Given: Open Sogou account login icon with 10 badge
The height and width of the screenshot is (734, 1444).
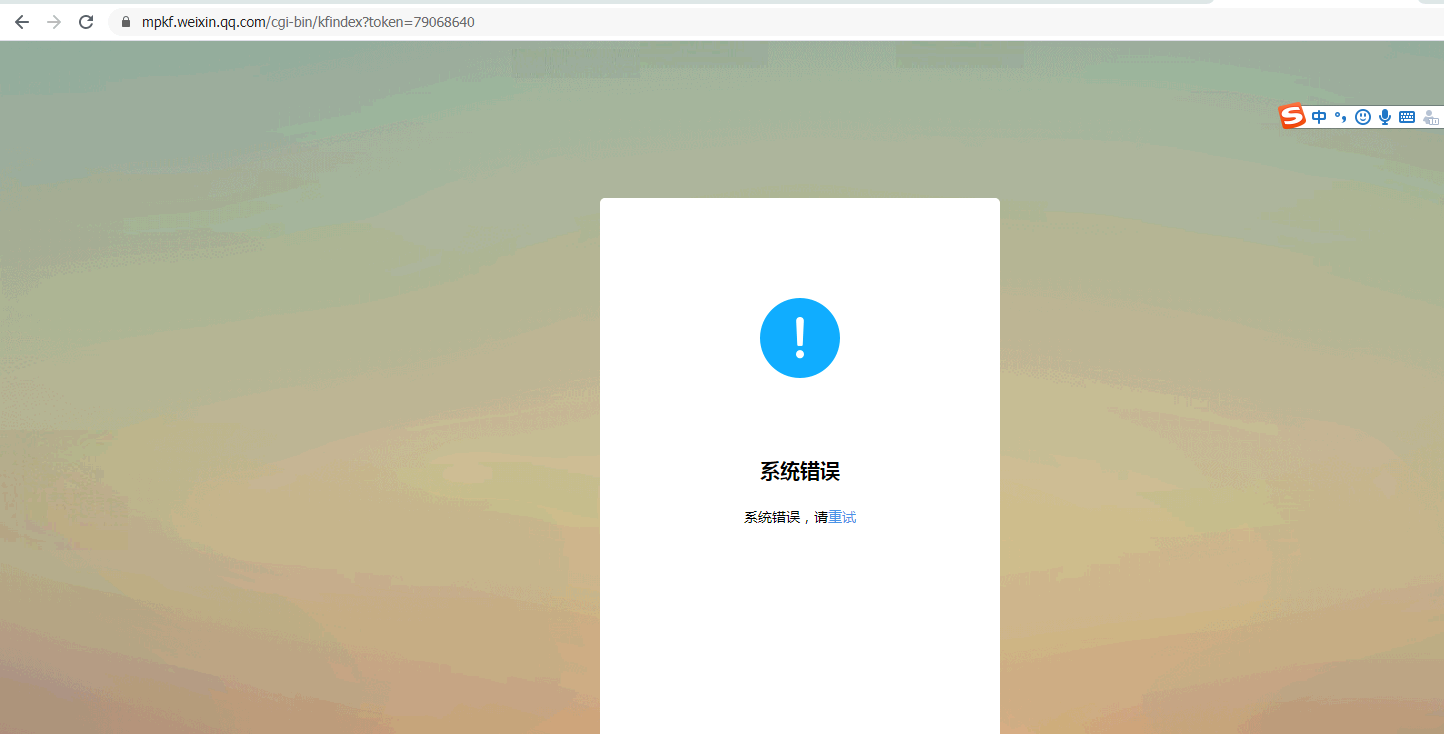Looking at the screenshot, I should point(1431,117).
